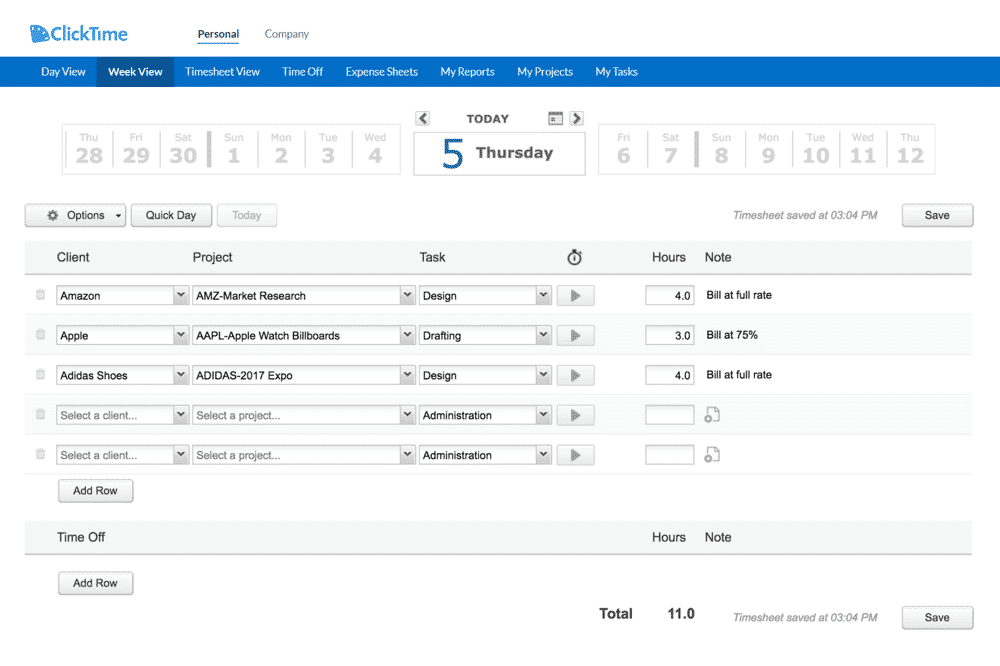Switch to Timesheet View

222,71
